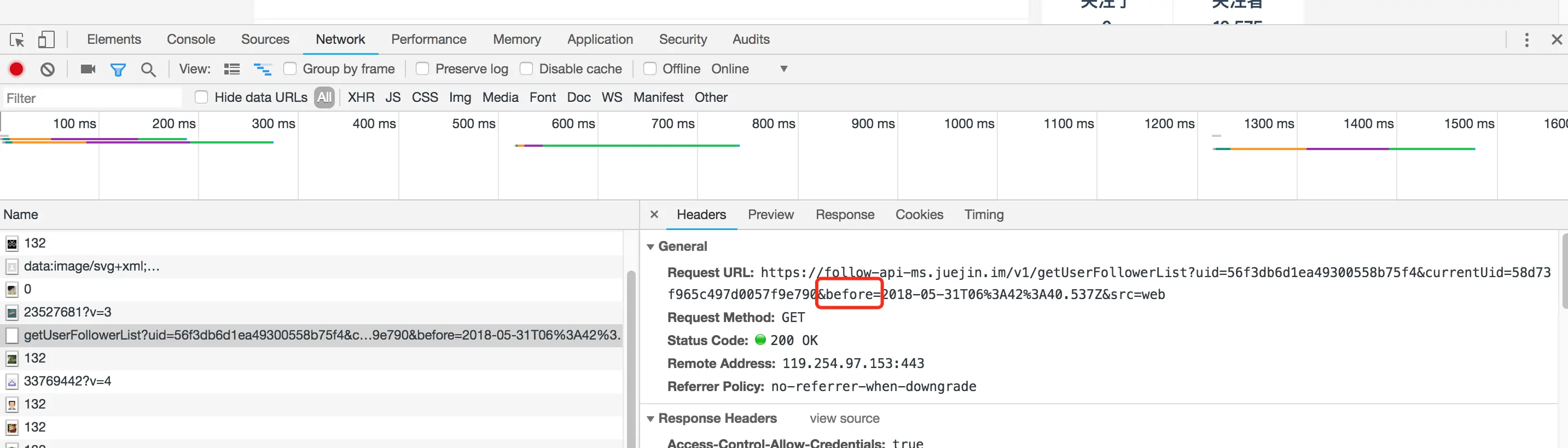Open network search with the magnifier icon
This screenshot has height=448, width=1568.
coord(148,70)
